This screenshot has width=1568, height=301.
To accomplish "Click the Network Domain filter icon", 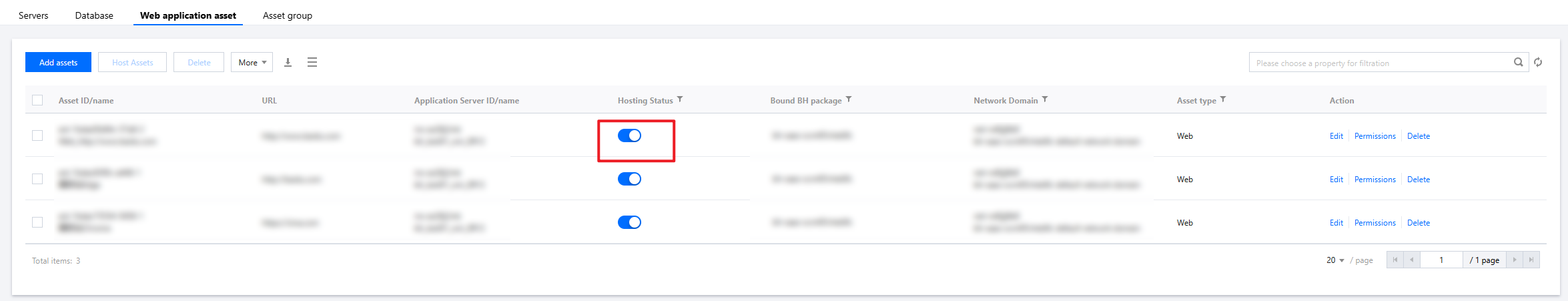I will [1045, 99].
